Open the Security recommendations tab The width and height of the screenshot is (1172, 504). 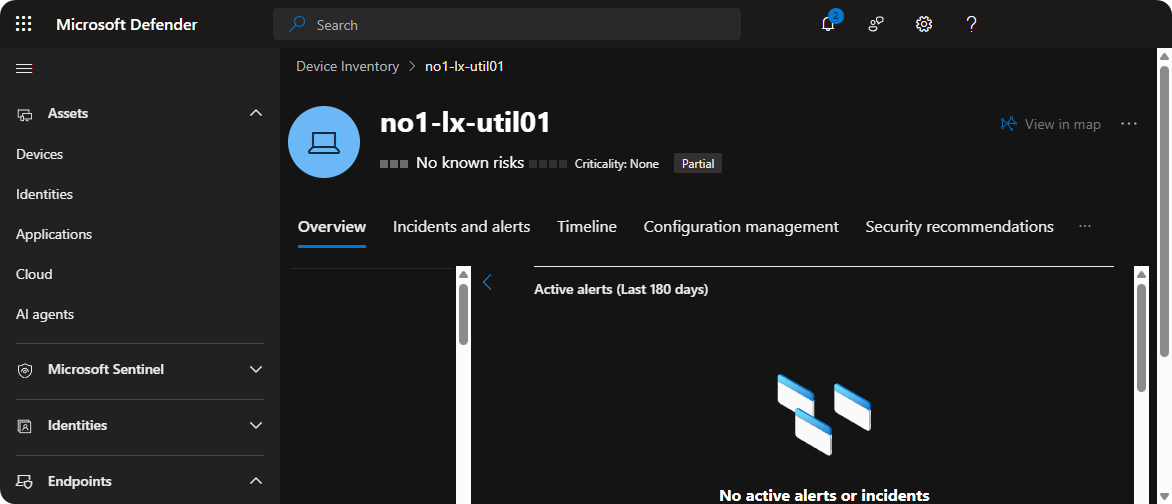(x=959, y=227)
